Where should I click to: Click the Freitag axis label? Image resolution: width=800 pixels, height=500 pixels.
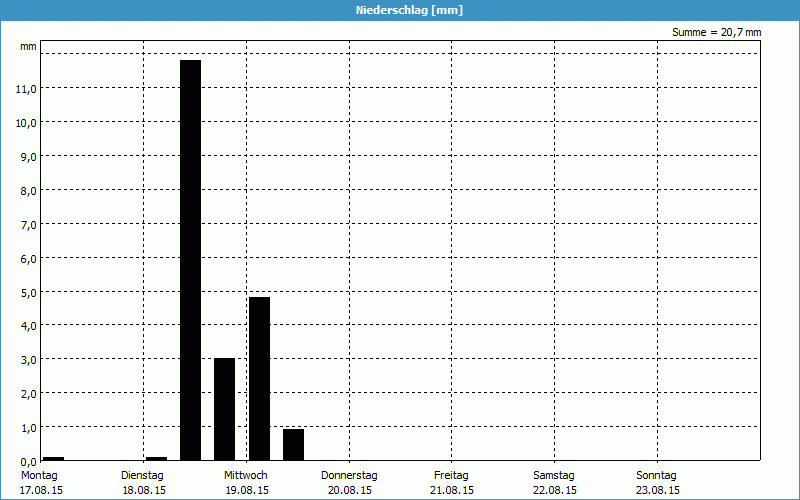[451, 475]
